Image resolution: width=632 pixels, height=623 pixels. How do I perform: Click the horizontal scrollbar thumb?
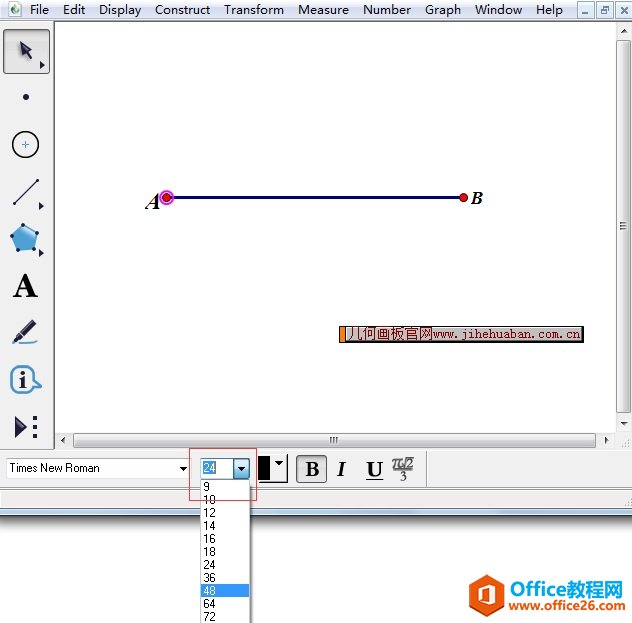click(x=334, y=440)
